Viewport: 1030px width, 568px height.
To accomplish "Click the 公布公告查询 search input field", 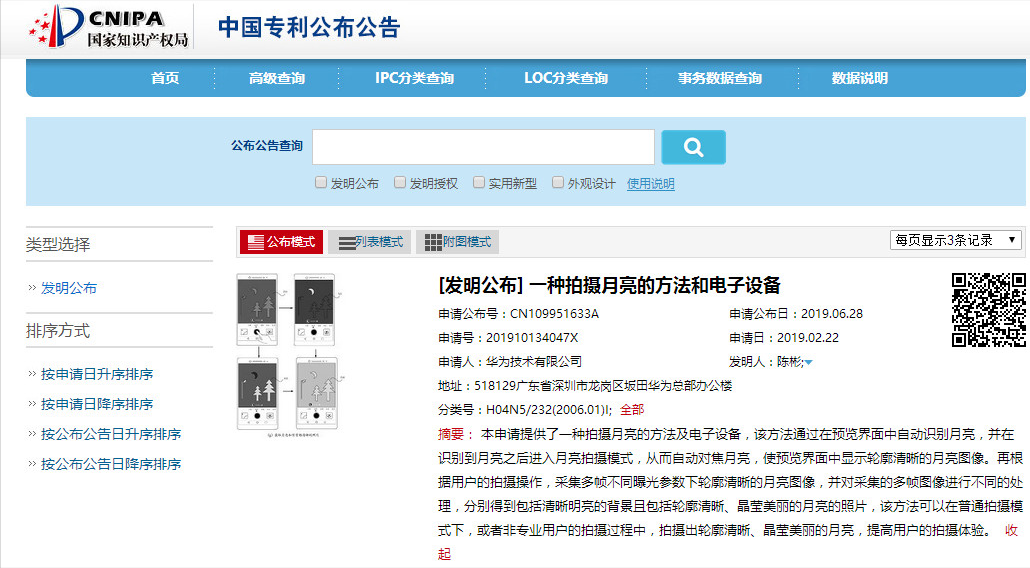I will (483, 147).
